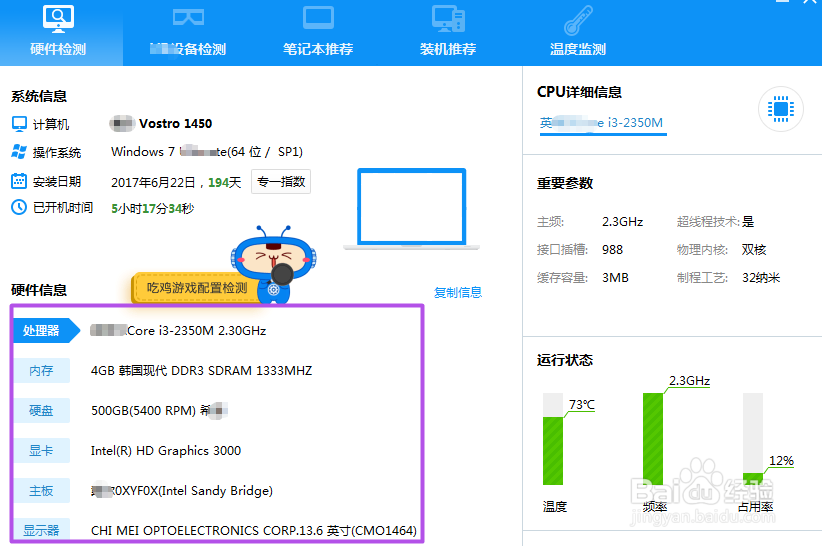Click the Windows logo icon beside 操作系统

(19, 152)
